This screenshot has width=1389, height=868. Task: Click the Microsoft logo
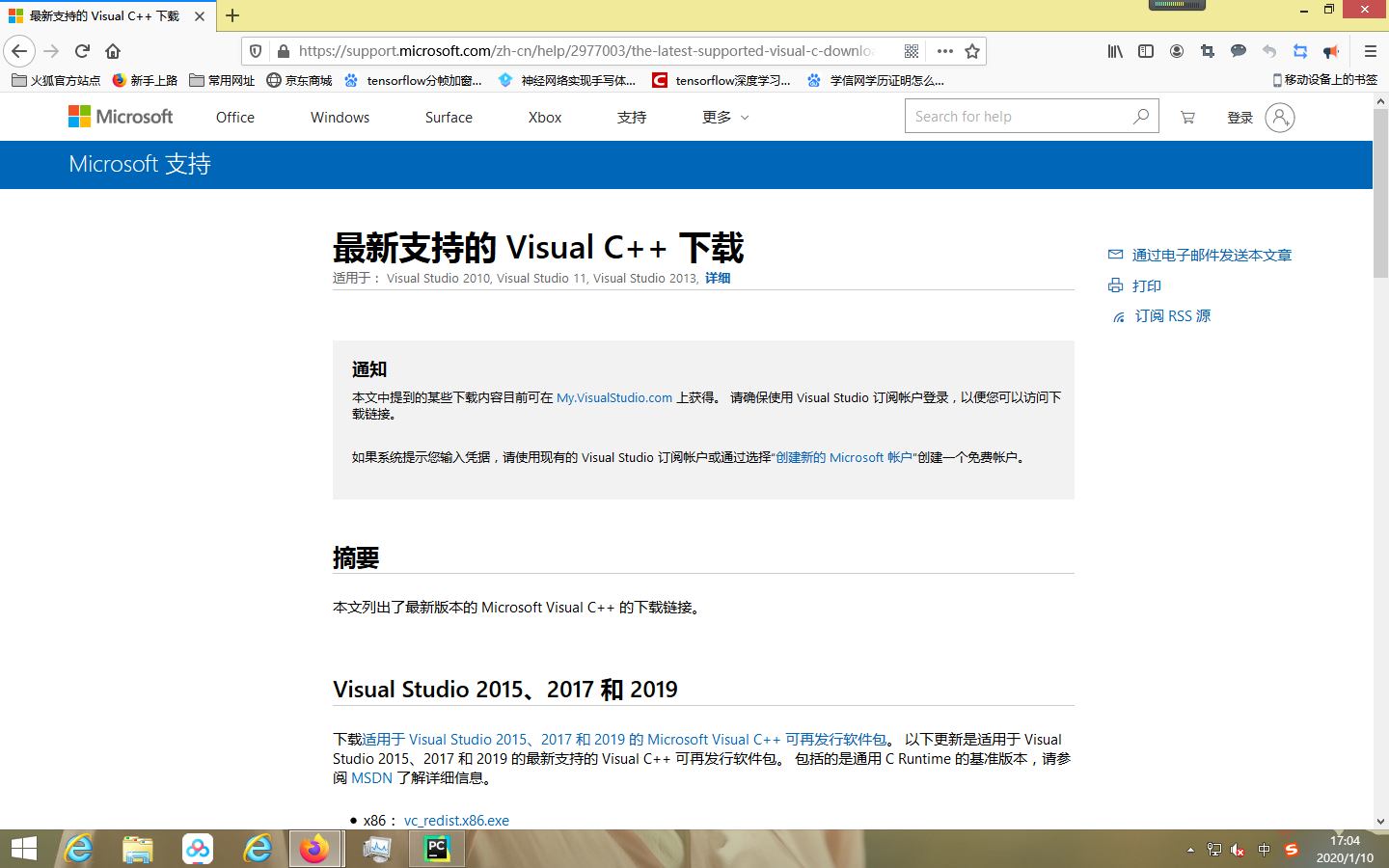[x=121, y=117]
